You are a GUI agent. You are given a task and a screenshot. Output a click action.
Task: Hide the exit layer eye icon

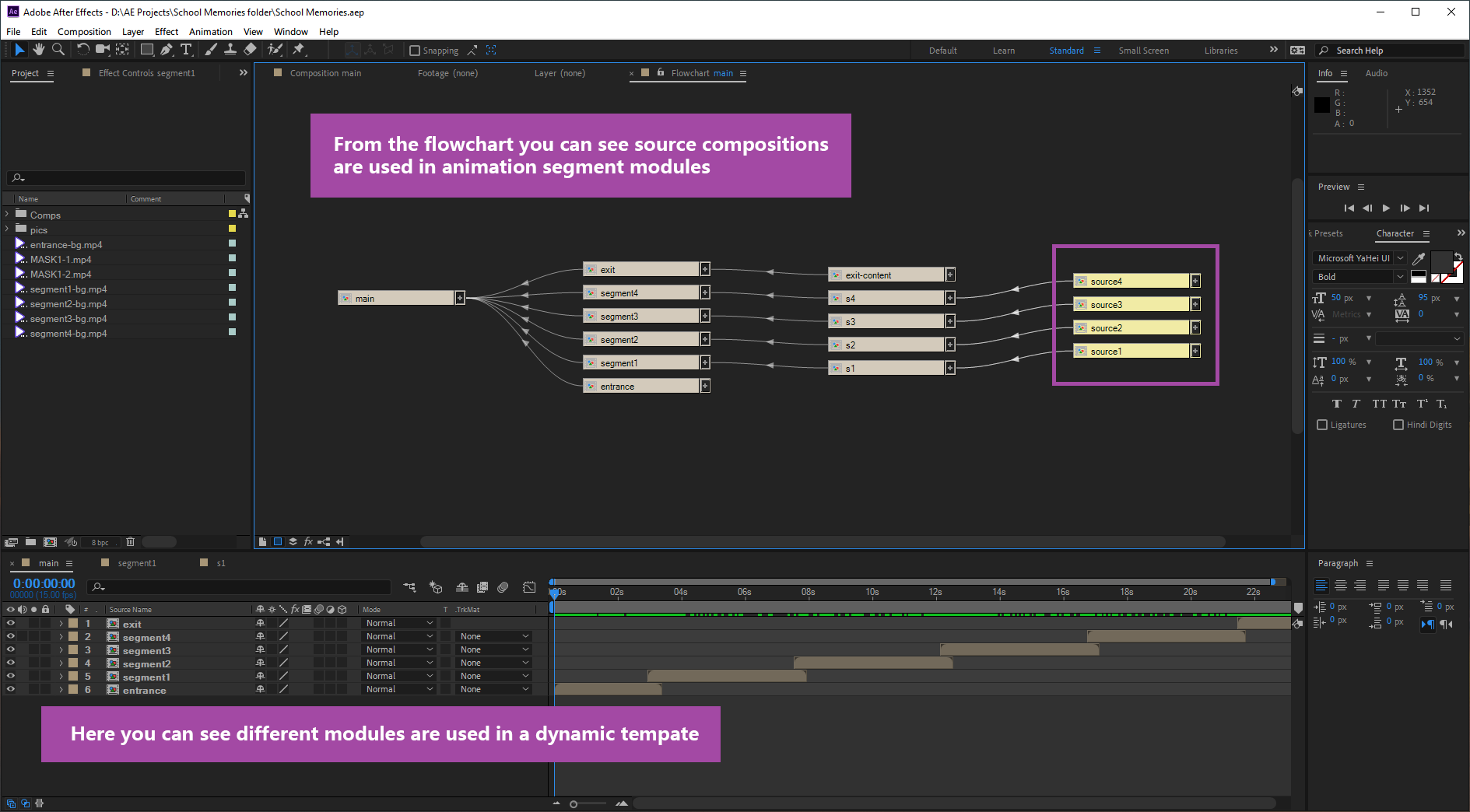(x=11, y=624)
